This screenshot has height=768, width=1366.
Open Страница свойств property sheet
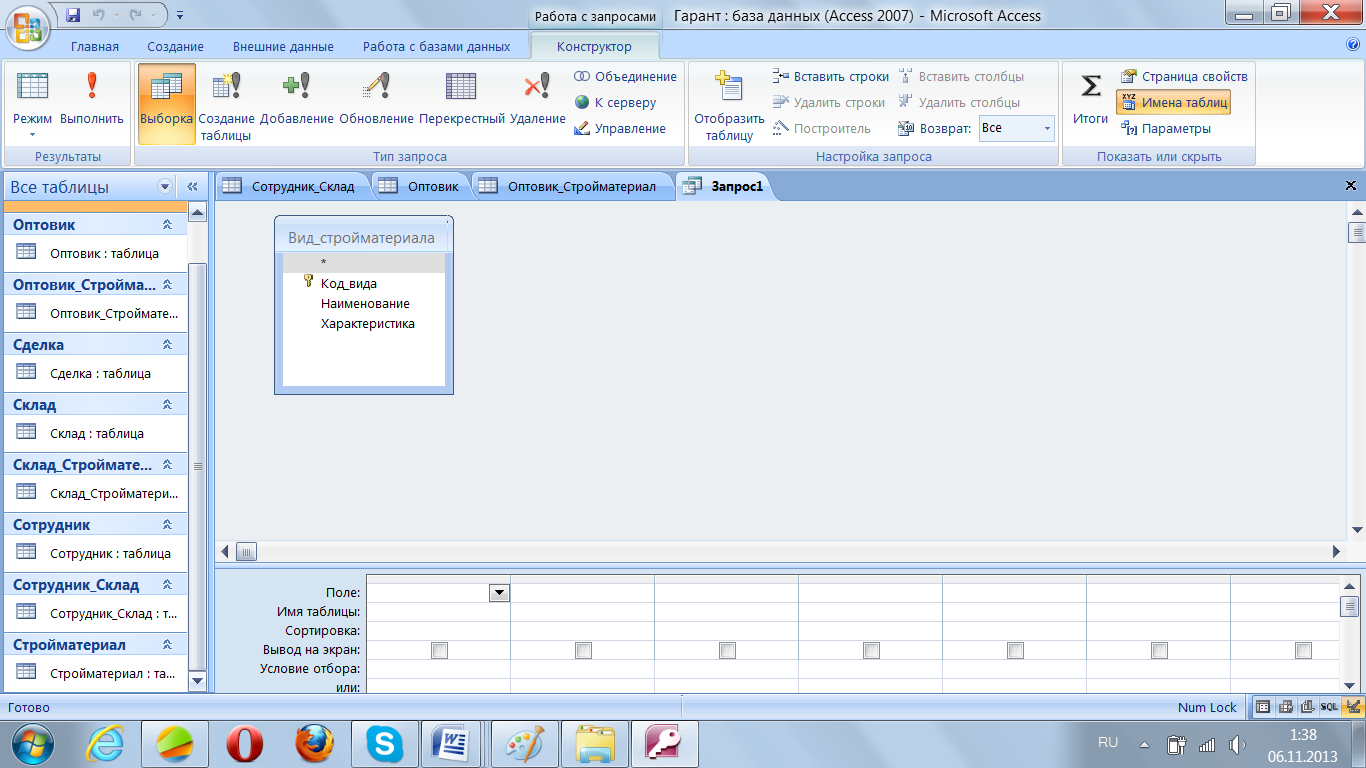pyautogui.click(x=1183, y=76)
